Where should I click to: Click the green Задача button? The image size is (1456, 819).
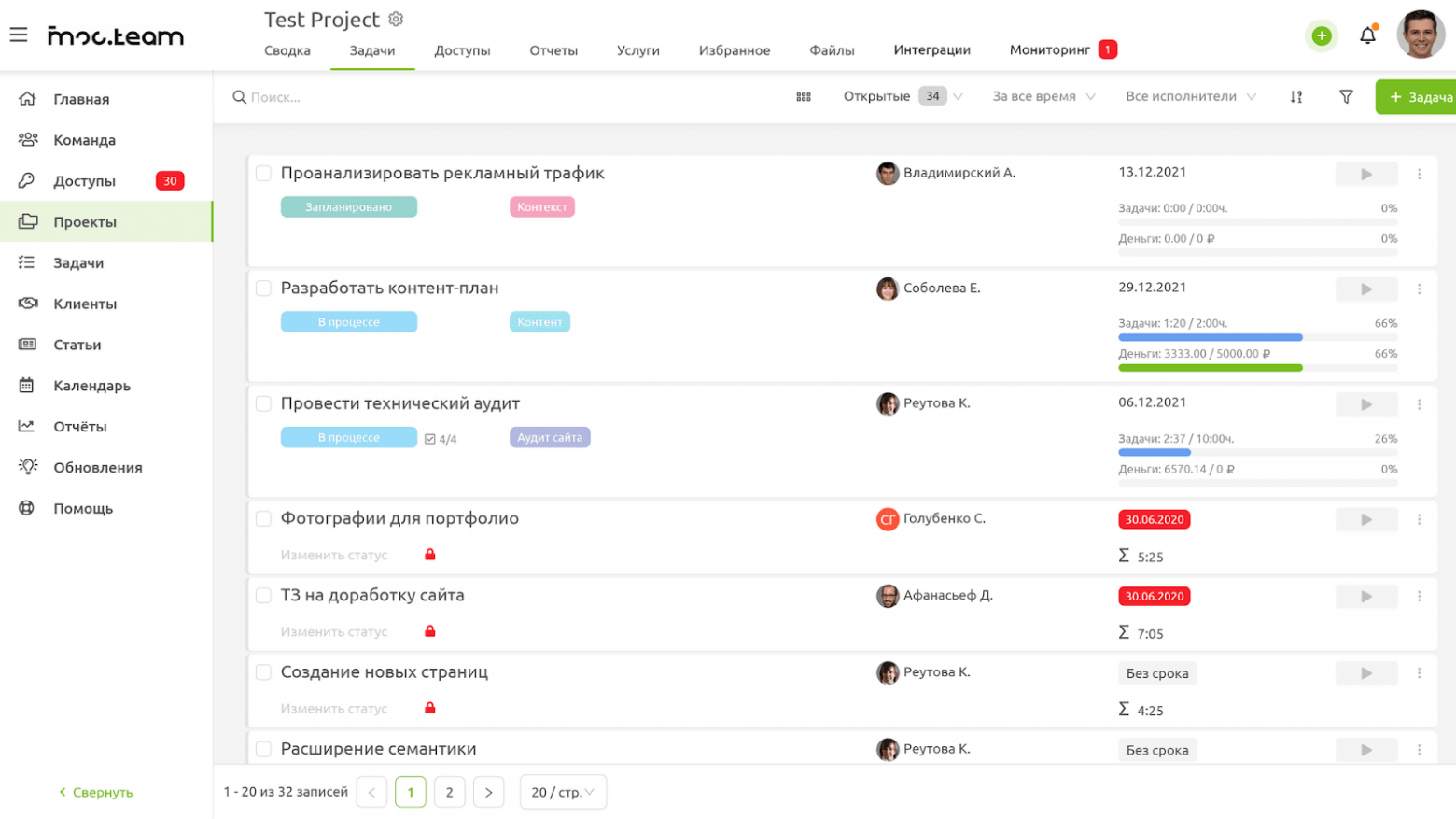[x=1419, y=97]
